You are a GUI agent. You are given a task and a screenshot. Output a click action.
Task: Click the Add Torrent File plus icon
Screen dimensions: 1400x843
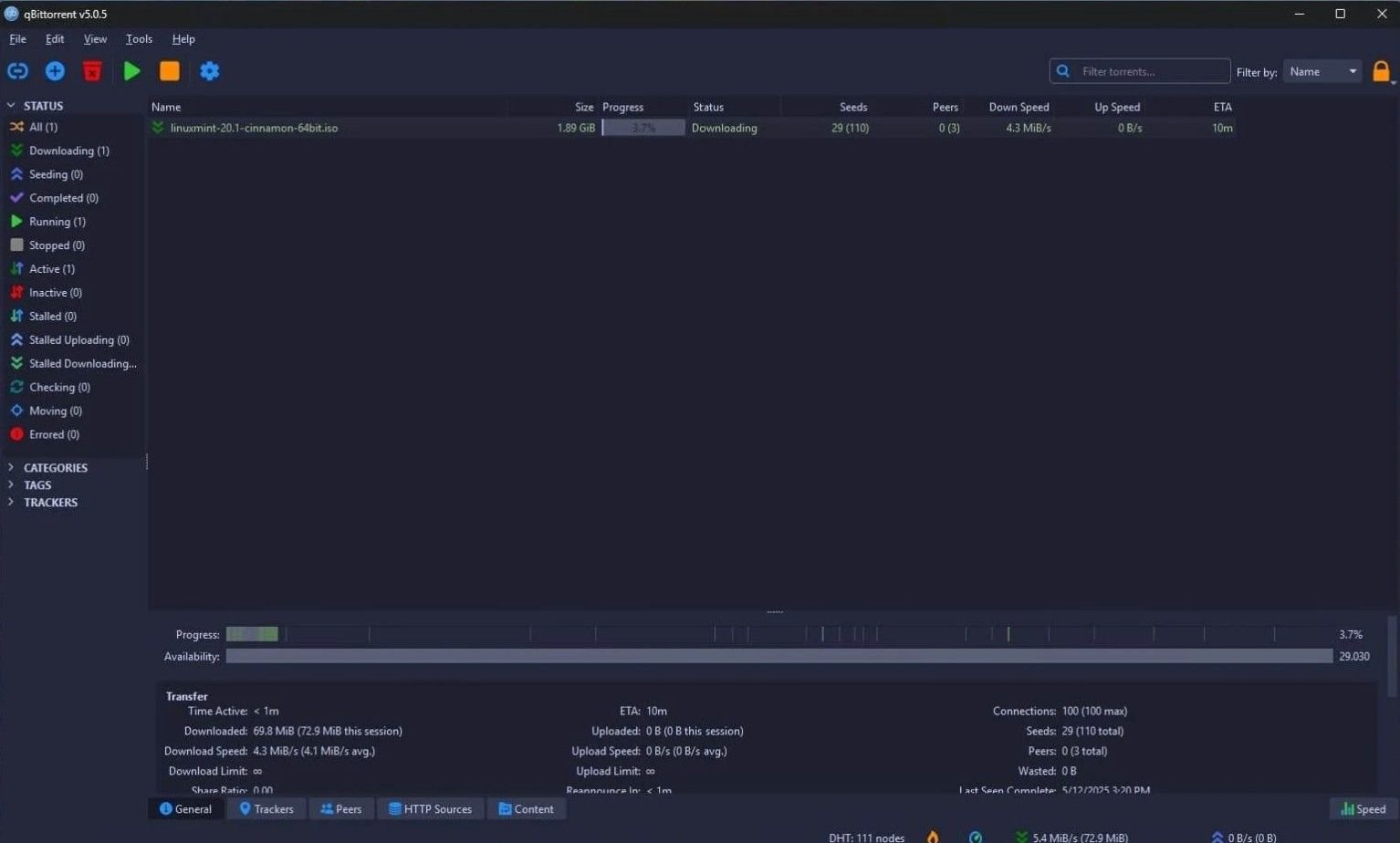pos(55,71)
